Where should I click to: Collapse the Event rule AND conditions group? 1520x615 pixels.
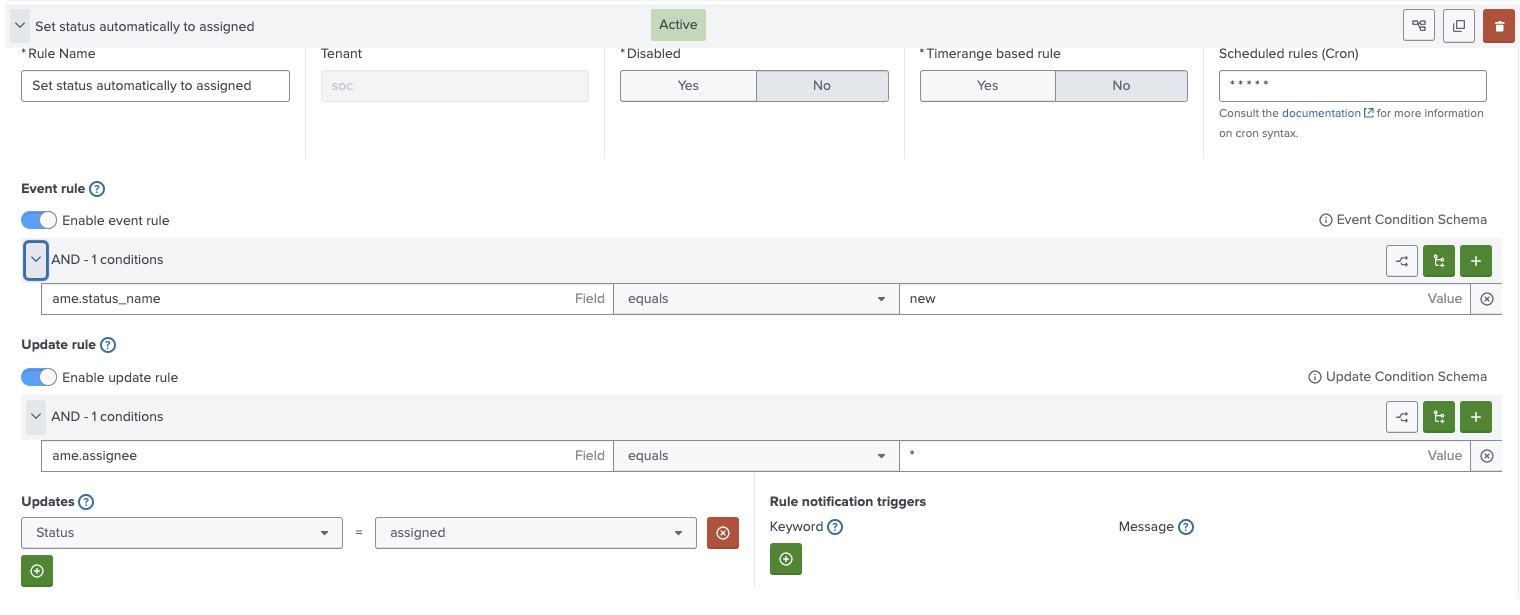(x=36, y=260)
